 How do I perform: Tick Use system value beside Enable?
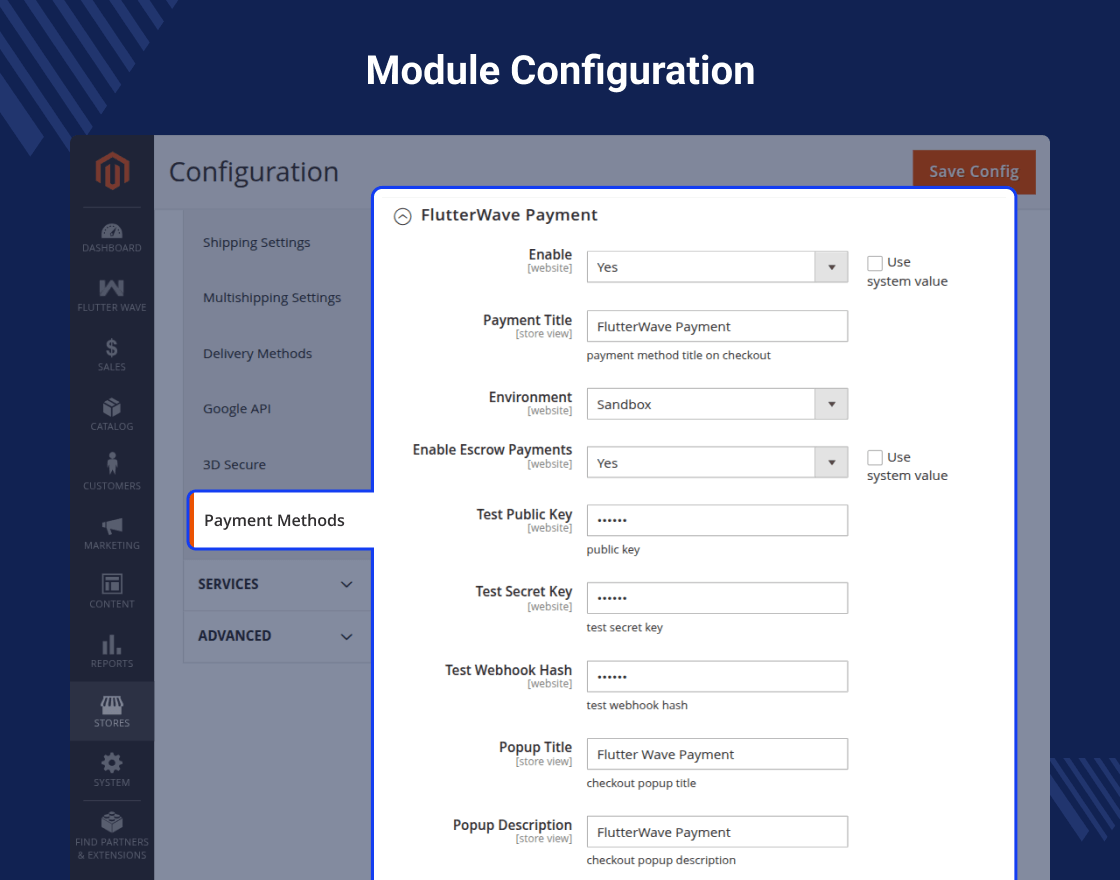pyautogui.click(x=874, y=263)
